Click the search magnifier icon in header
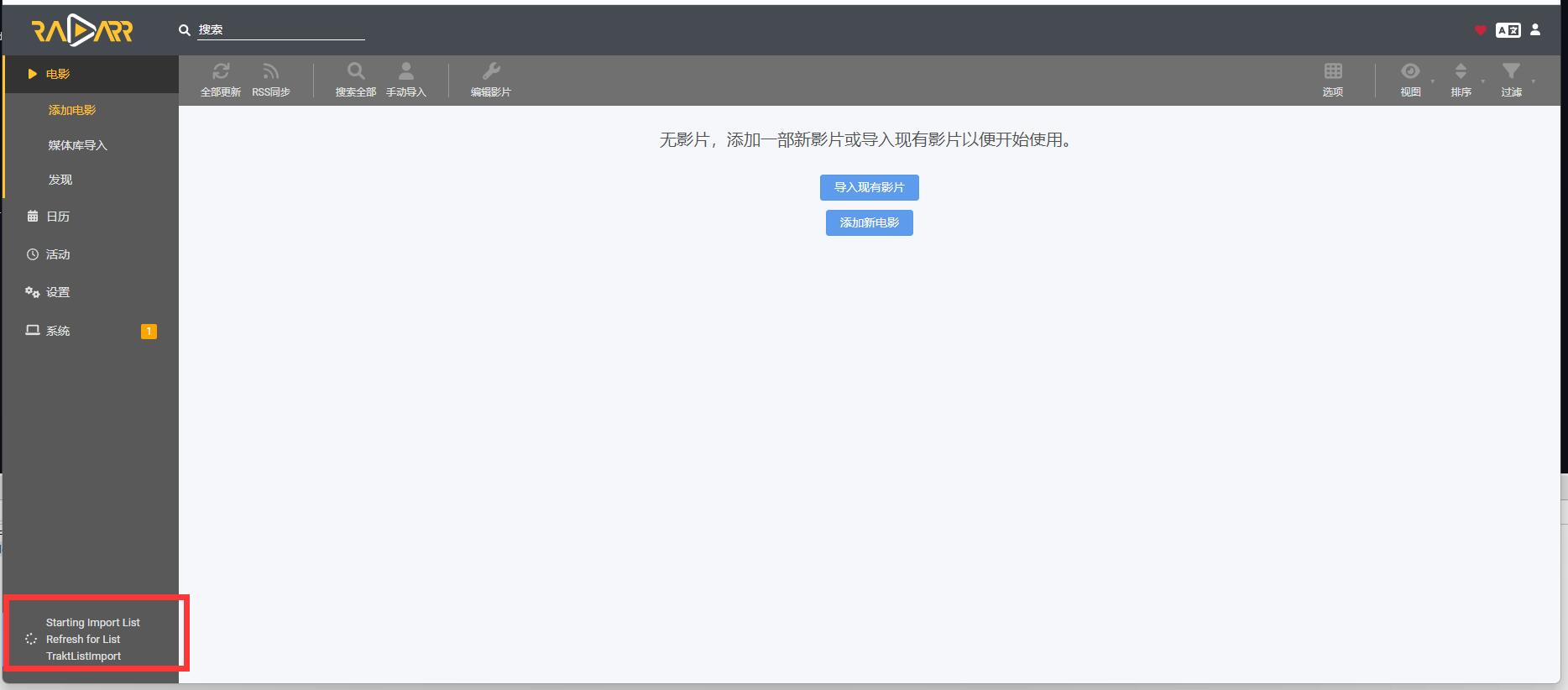 pyautogui.click(x=185, y=30)
